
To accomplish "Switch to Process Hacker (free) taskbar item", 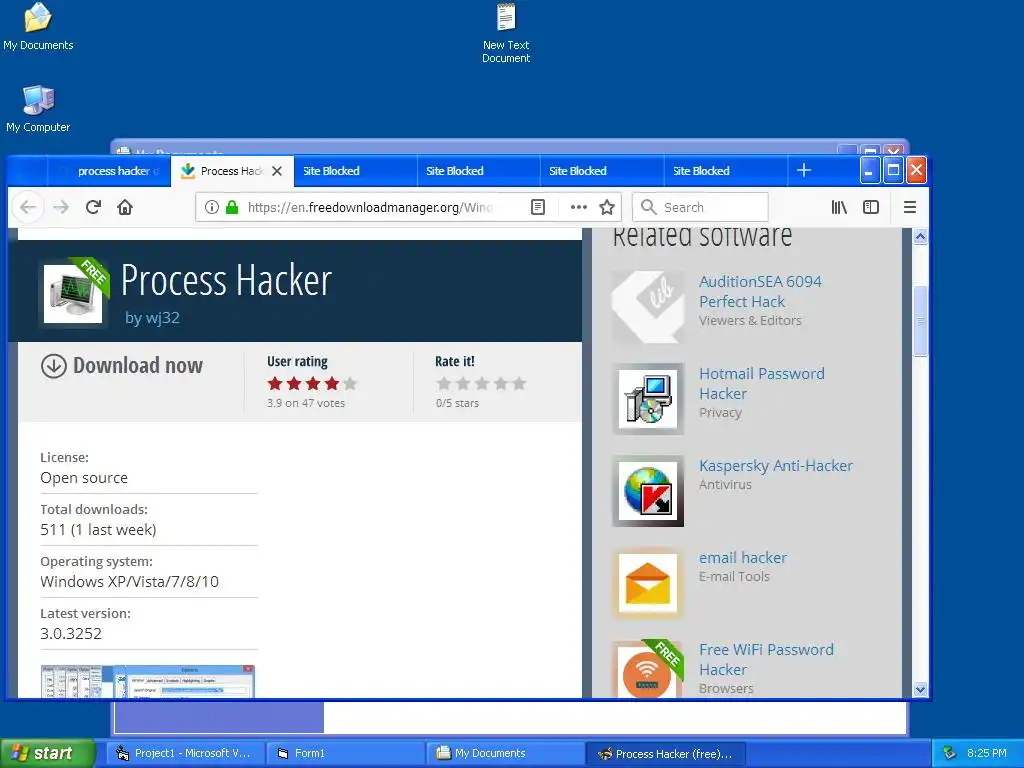I will (x=665, y=753).
